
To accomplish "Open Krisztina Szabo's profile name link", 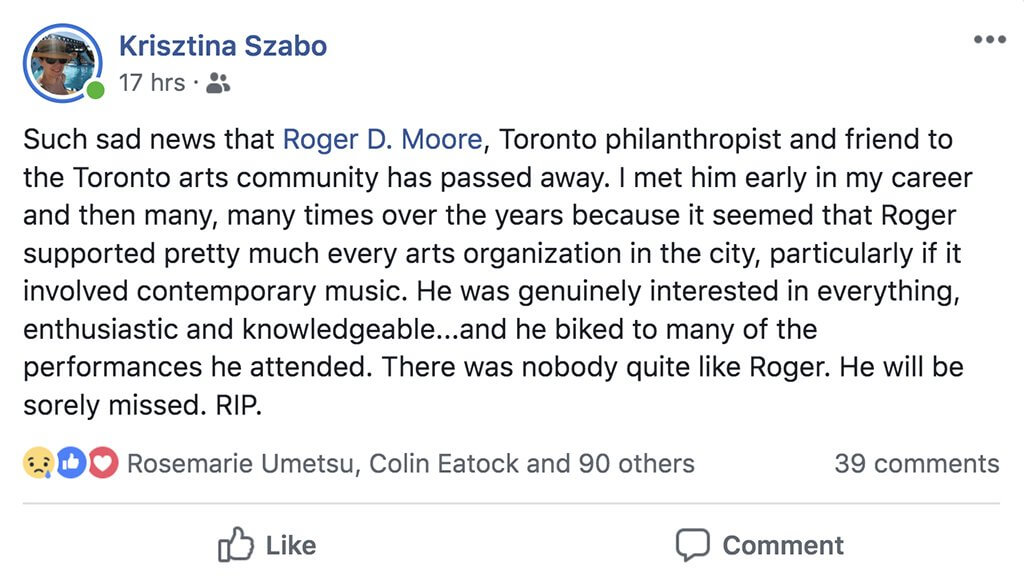I will pyautogui.click(x=222, y=46).
